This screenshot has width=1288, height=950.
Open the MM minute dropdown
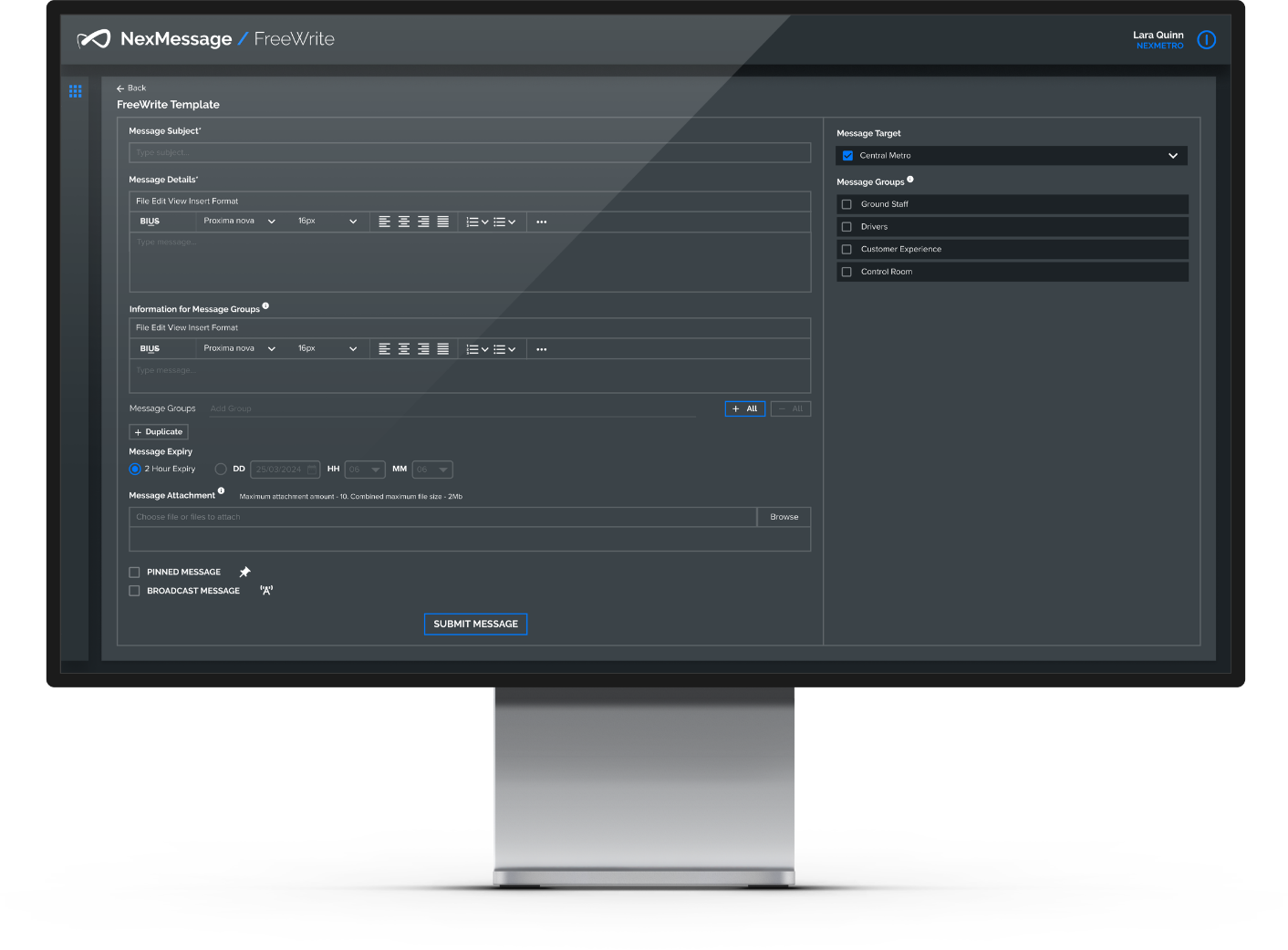click(432, 470)
